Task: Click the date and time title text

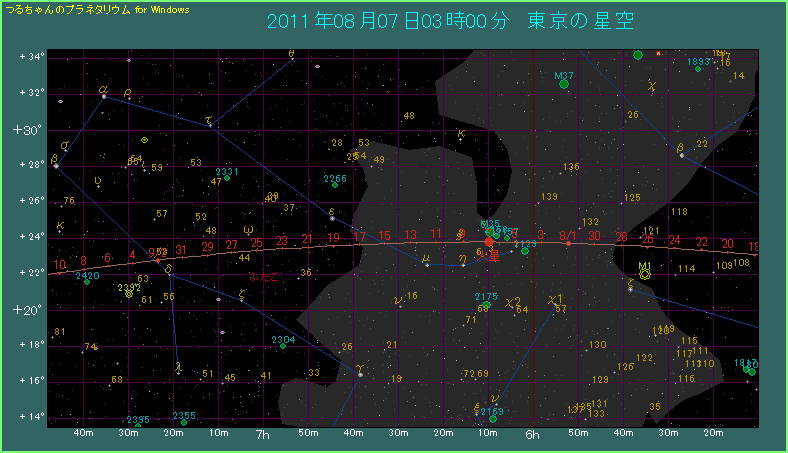Action: click(451, 21)
